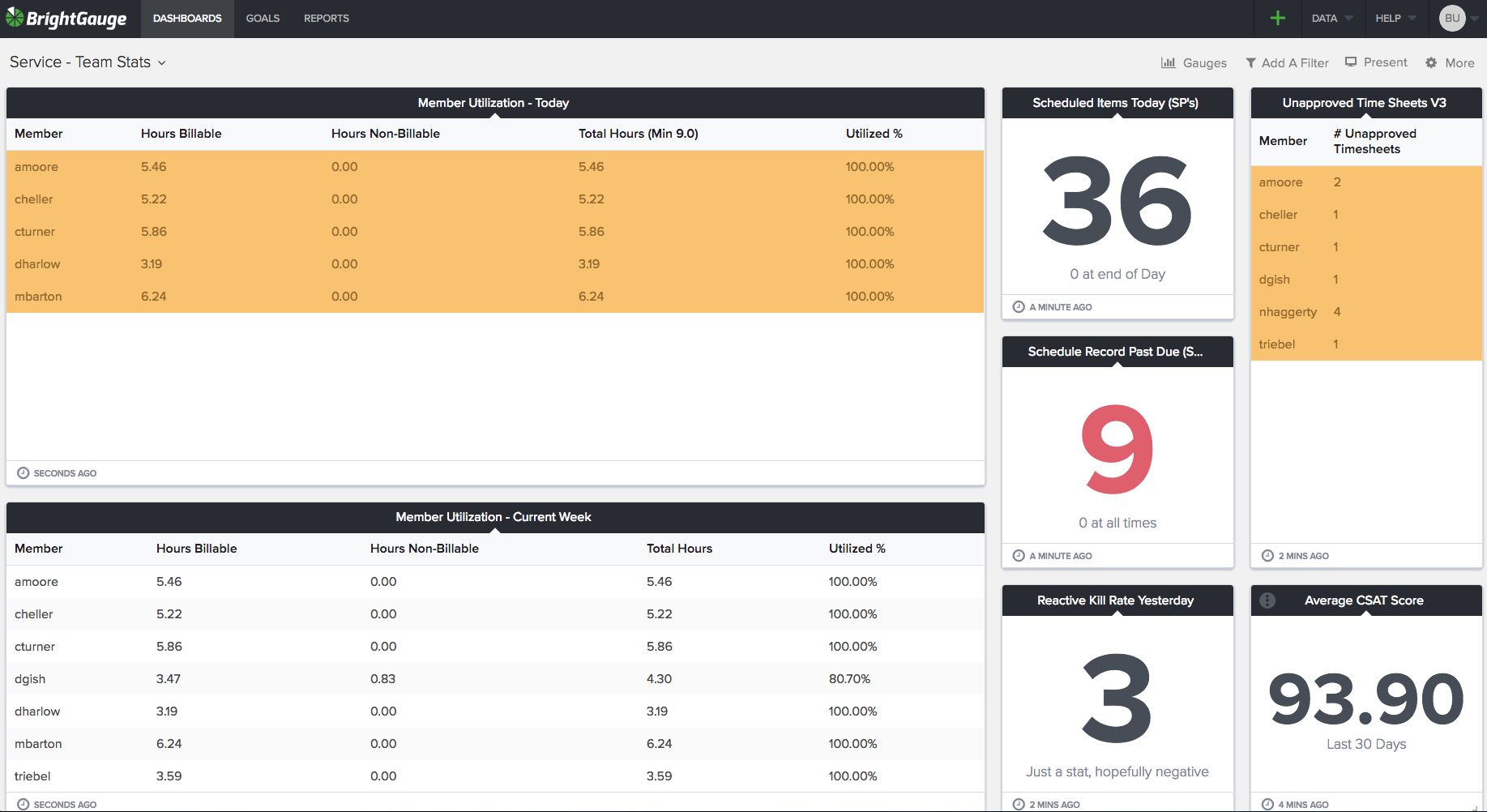The width and height of the screenshot is (1487, 812).
Task: Switch to the DASHBOARDS tab
Action: pyautogui.click(x=187, y=18)
